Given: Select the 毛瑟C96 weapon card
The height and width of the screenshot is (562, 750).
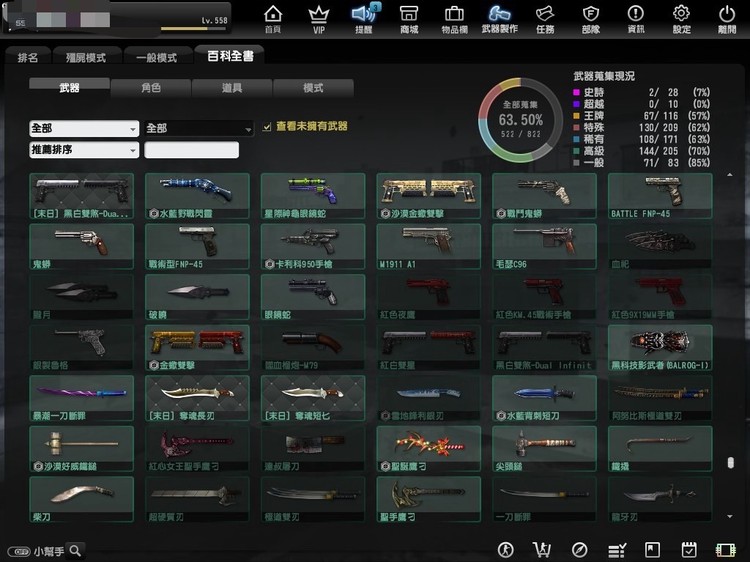Looking at the screenshot, I should 544,246.
